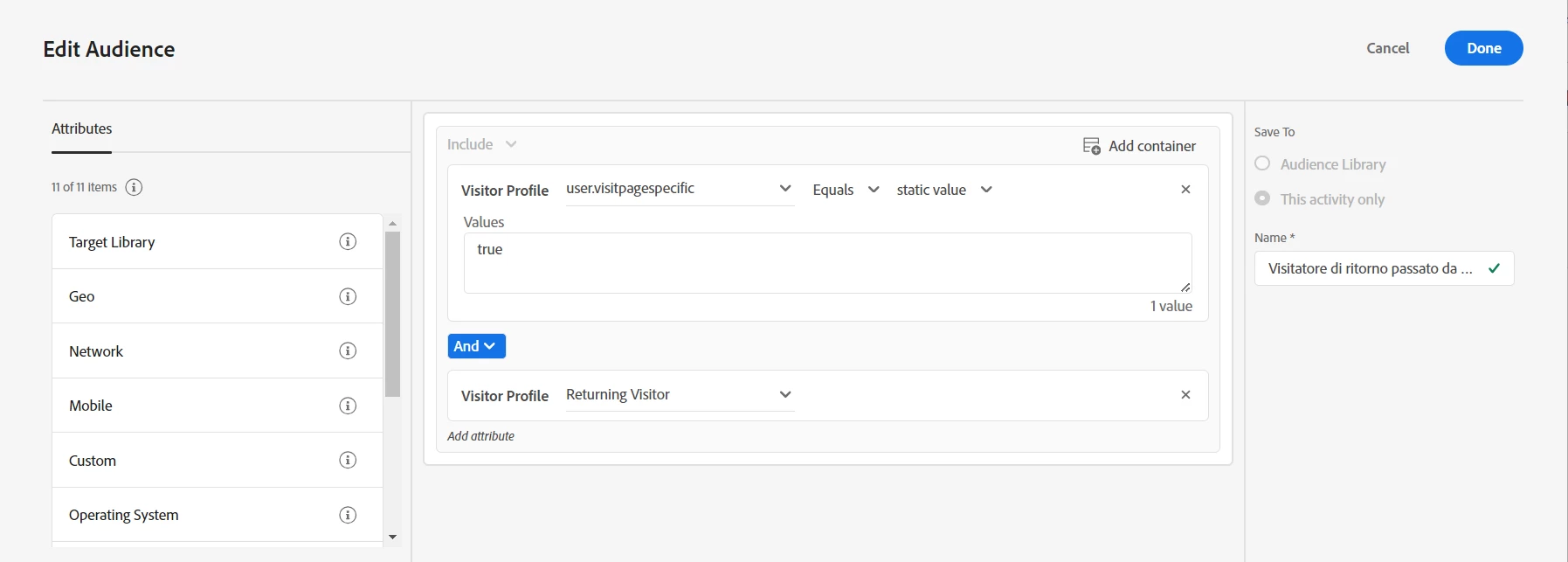Click the audience Name input field
This screenshot has width=1568, height=562.
click(1384, 268)
